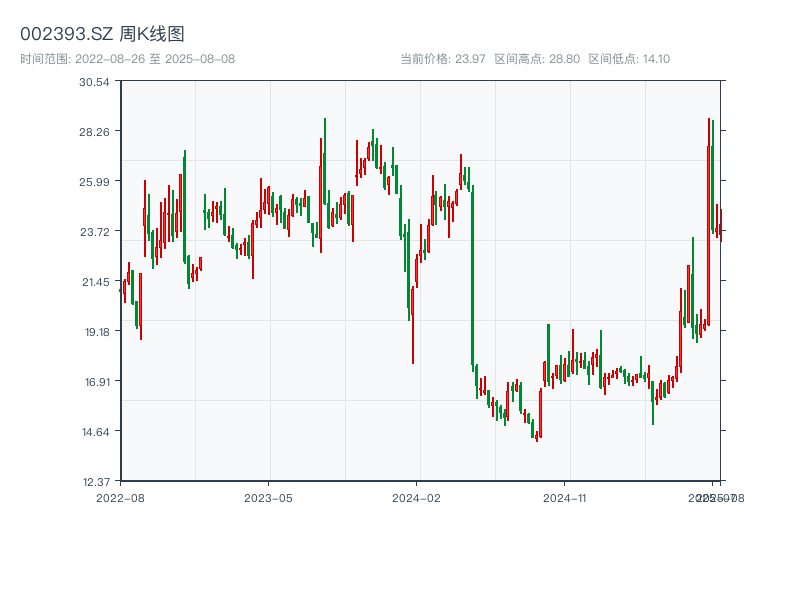Screen dimensions: 800x600
Task: Select the 2024-02 x-axis date label
Action: pyautogui.click(x=417, y=497)
